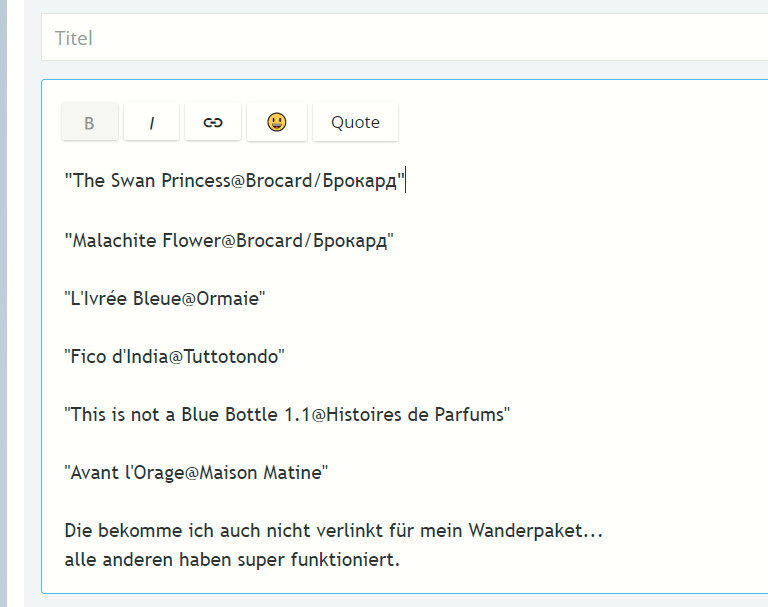Click the sentence "Die bekomme ich auch nicht verlinkt"
Image resolution: width=768 pixels, height=607 pixels.
tap(223, 531)
